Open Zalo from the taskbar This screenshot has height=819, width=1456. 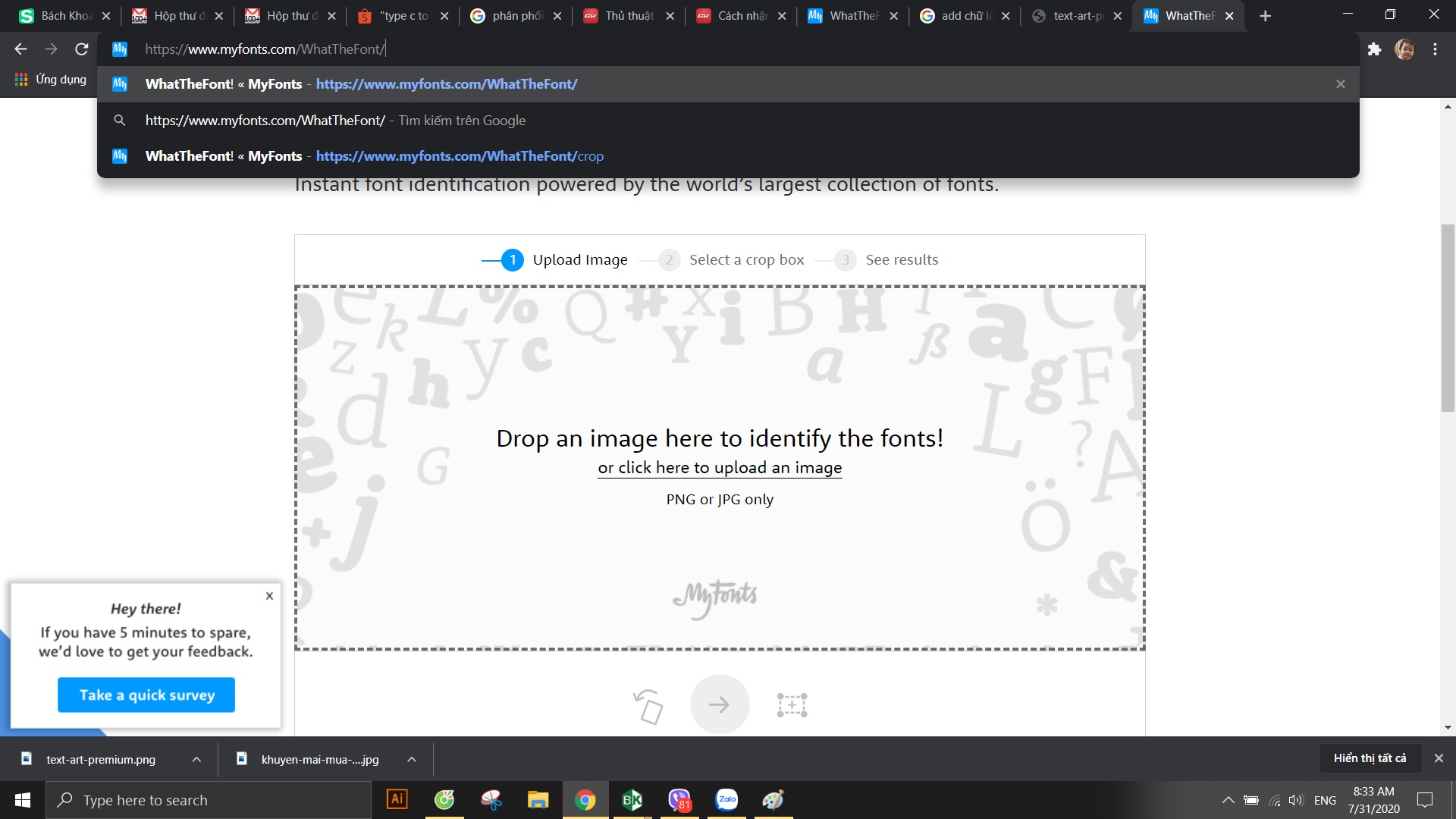[x=726, y=799]
